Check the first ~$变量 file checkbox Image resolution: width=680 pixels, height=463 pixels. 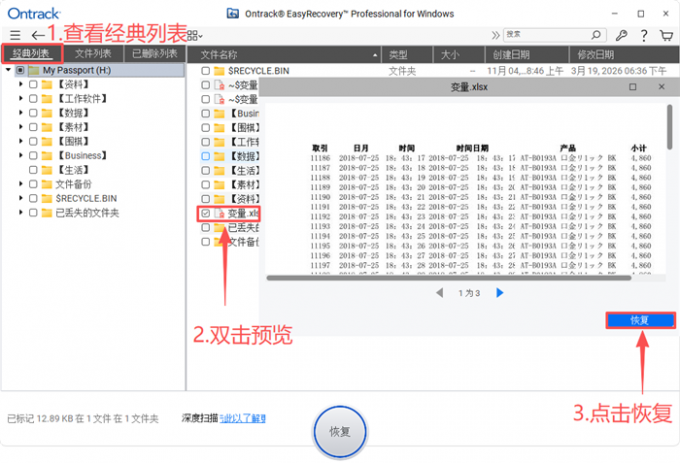coord(206,85)
